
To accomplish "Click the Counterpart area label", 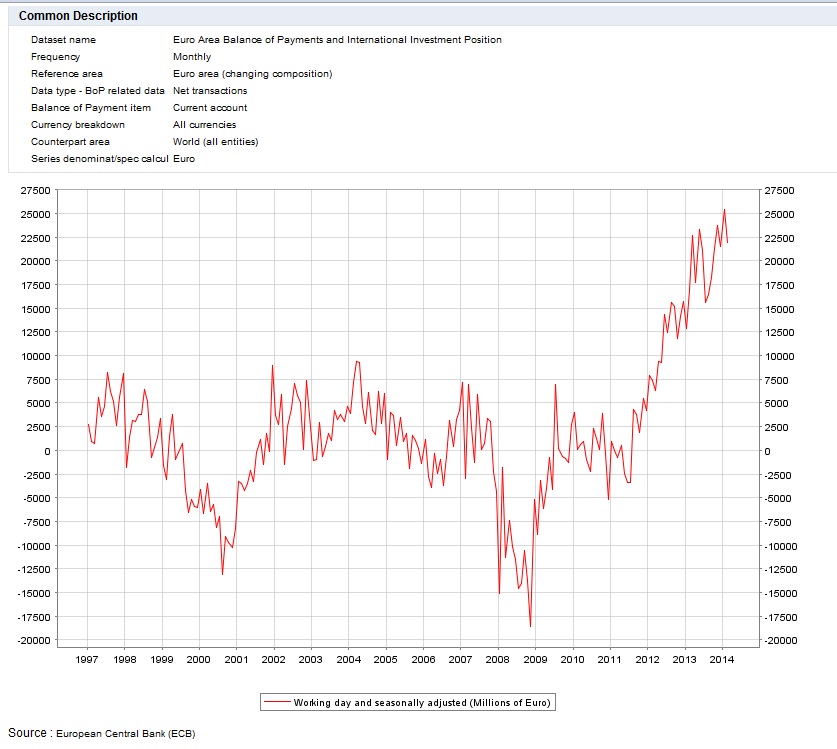I will click(70, 142).
